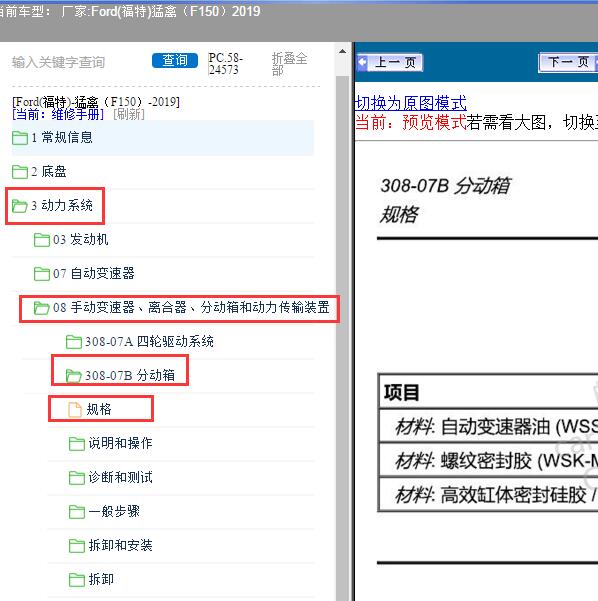Click open-folder icon of 3 动力系统

(20, 206)
